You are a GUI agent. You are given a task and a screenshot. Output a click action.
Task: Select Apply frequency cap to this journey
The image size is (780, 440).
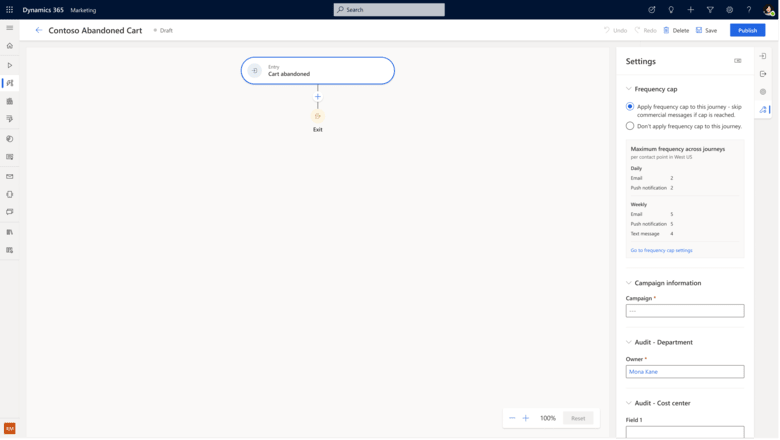pos(630,106)
